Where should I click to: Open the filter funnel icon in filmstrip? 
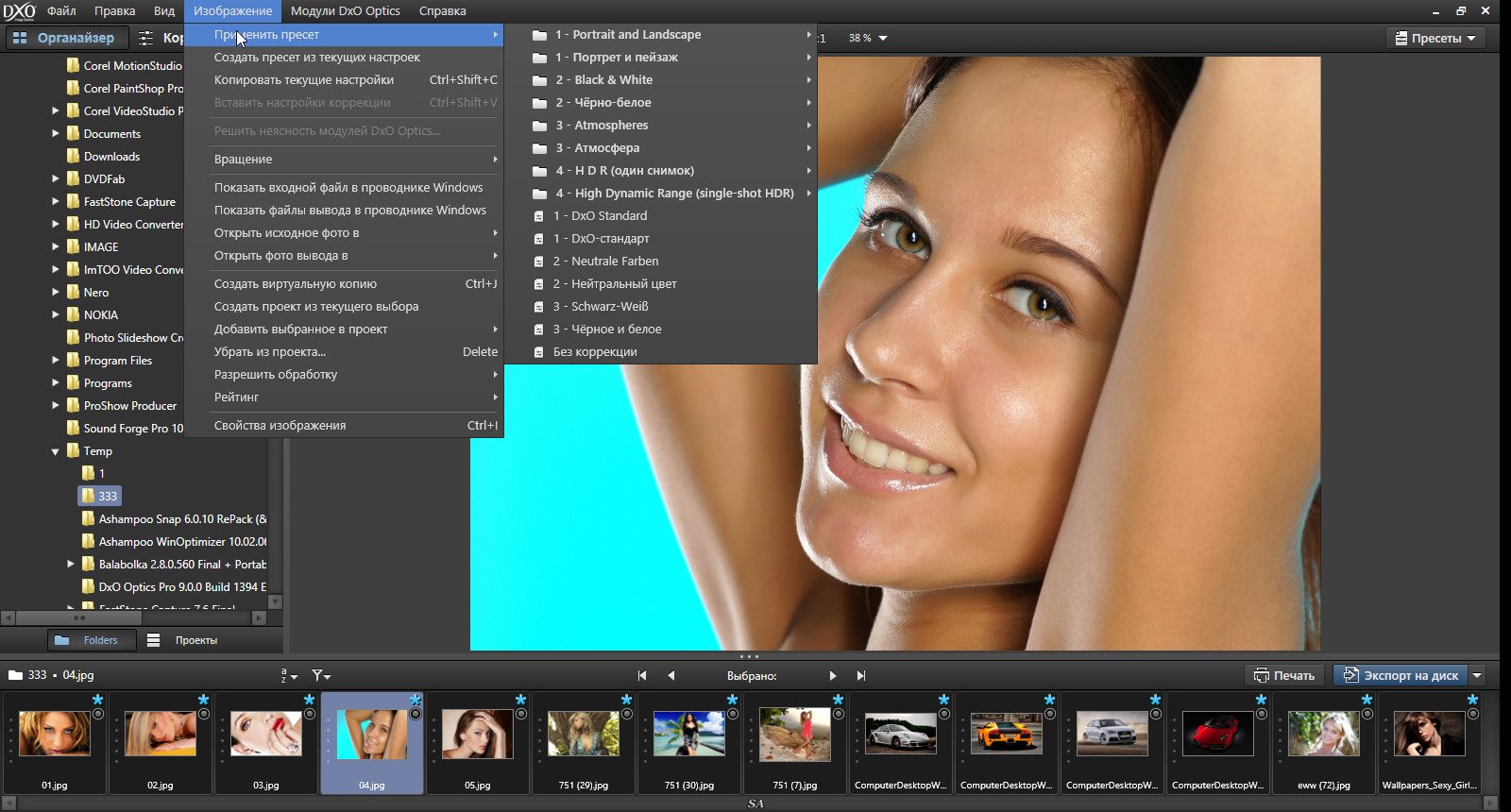320,676
